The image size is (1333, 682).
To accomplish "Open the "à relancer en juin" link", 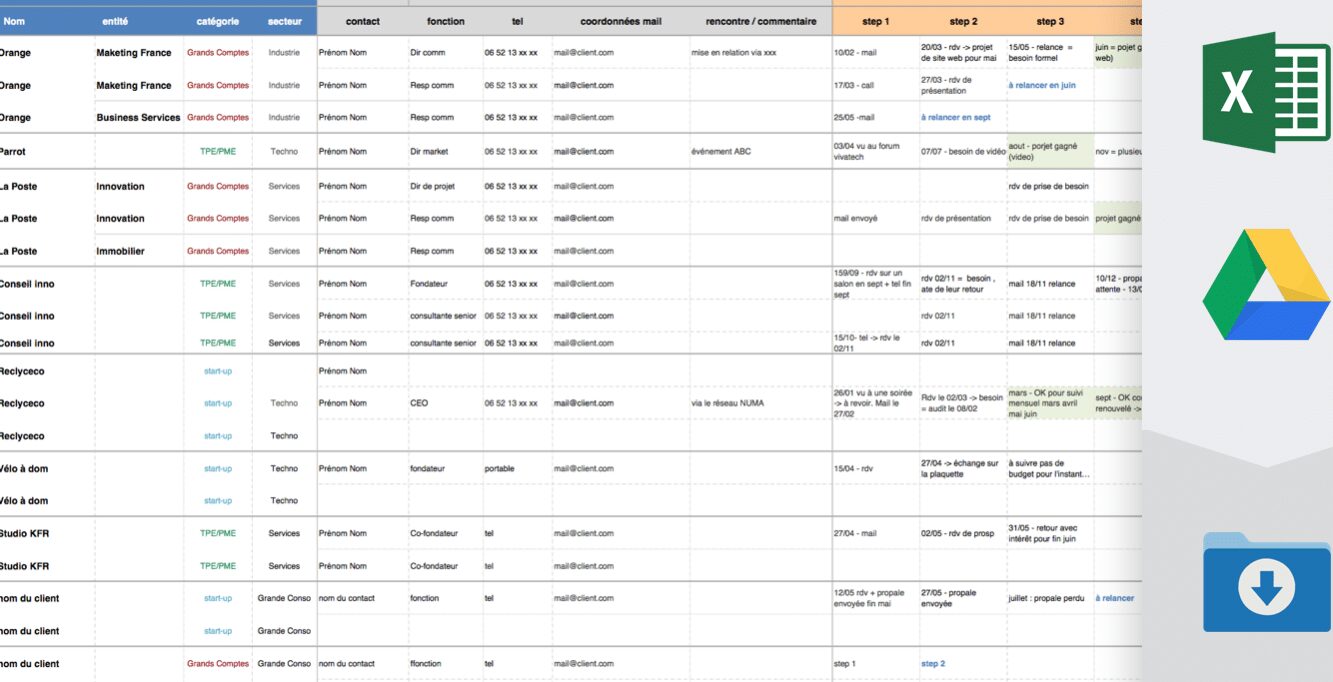I will 1042,86.
